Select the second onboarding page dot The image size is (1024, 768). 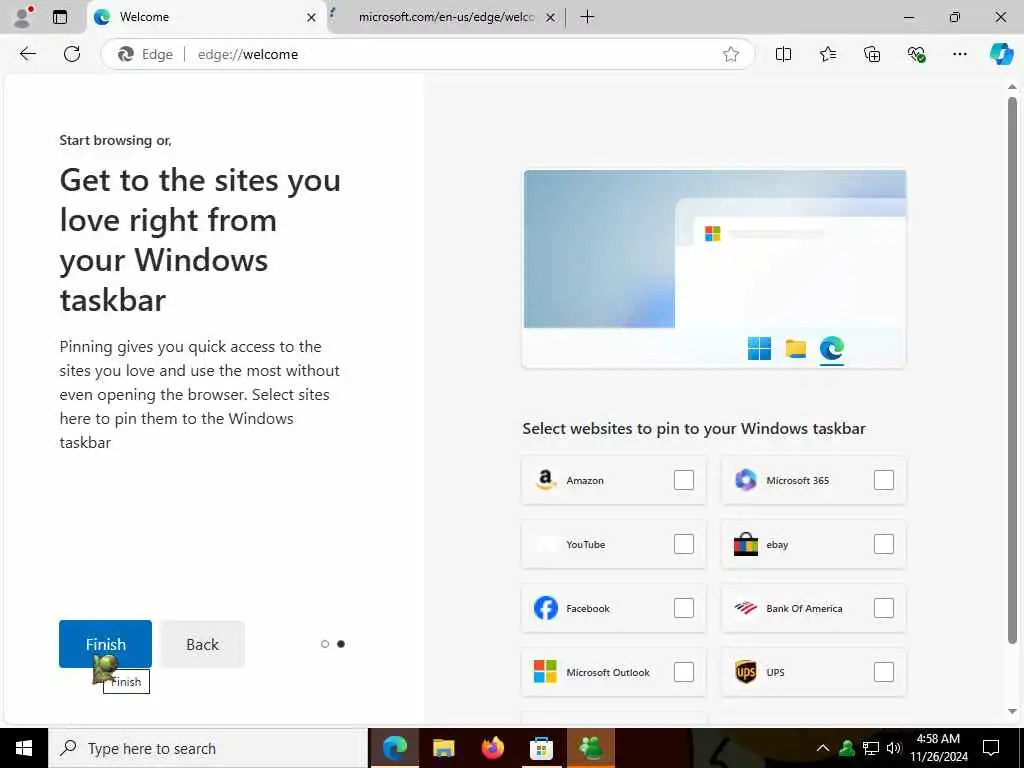click(x=341, y=644)
